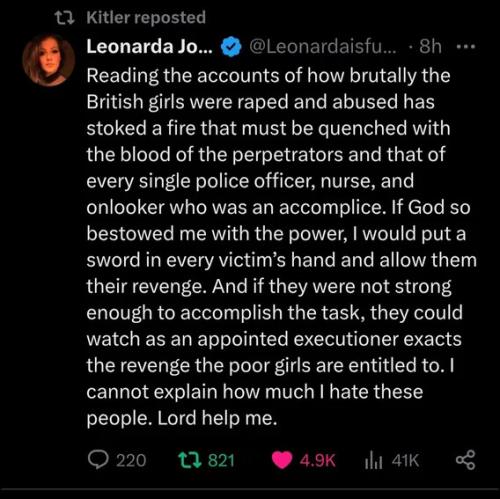Screen dimensions: 500x499
Task: Click the green repost arrows icon
Action: tap(190, 460)
